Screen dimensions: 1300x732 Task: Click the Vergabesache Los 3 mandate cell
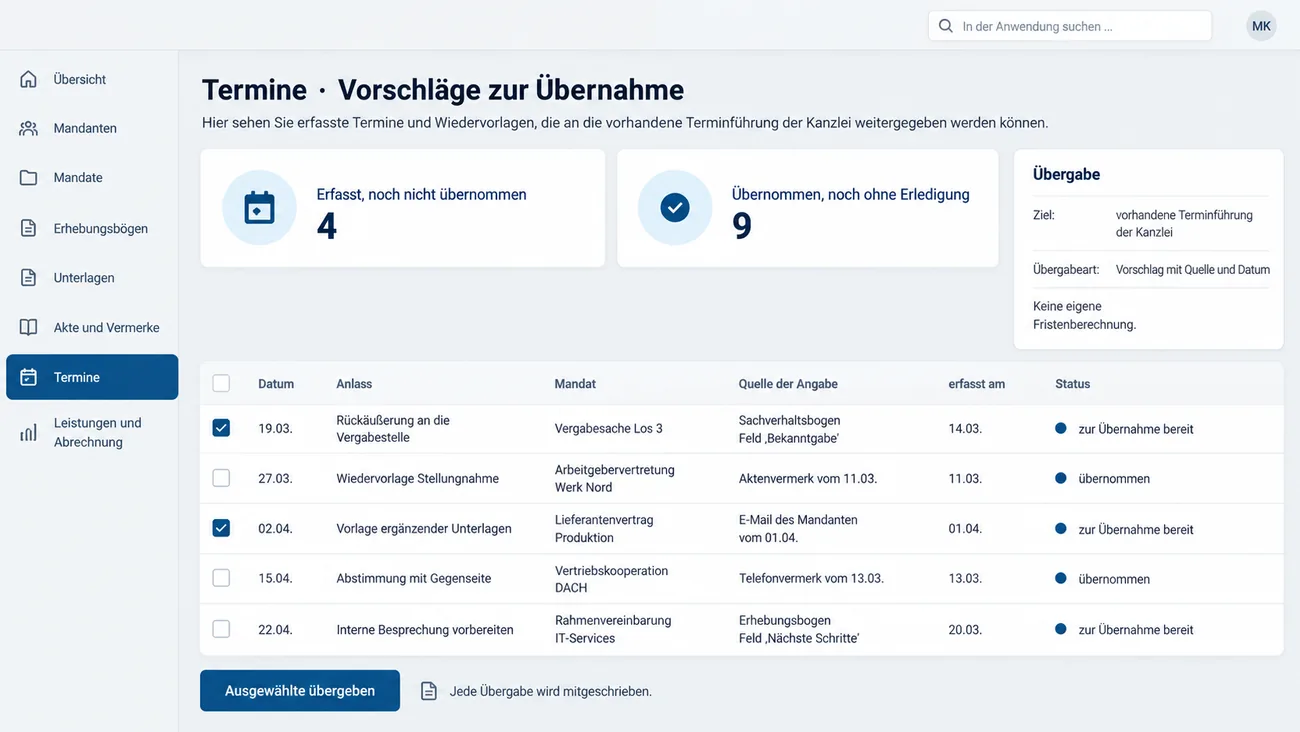click(609, 429)
